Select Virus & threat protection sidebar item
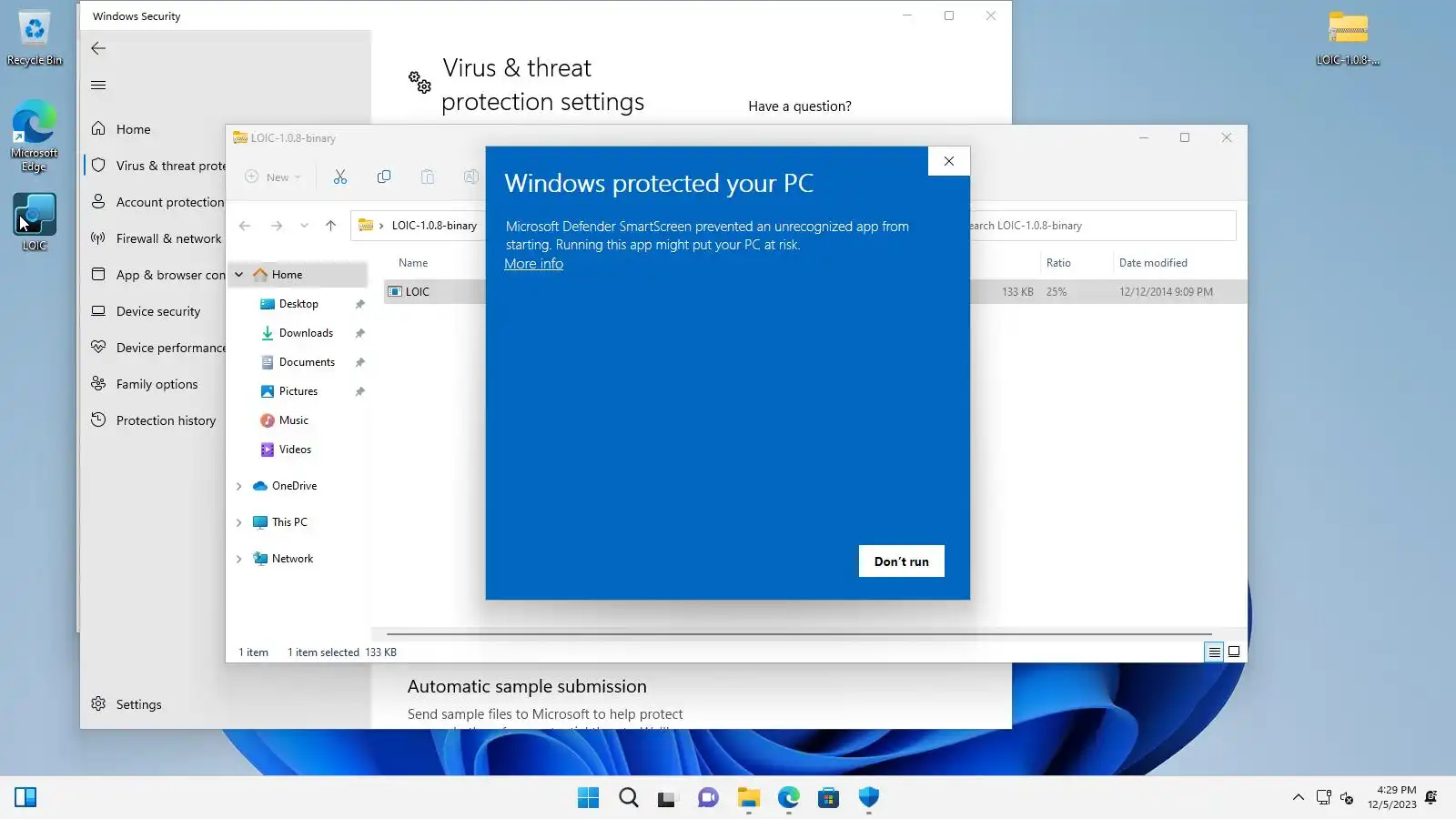Viewport: 1456px width, 819px height. (155, 166)
